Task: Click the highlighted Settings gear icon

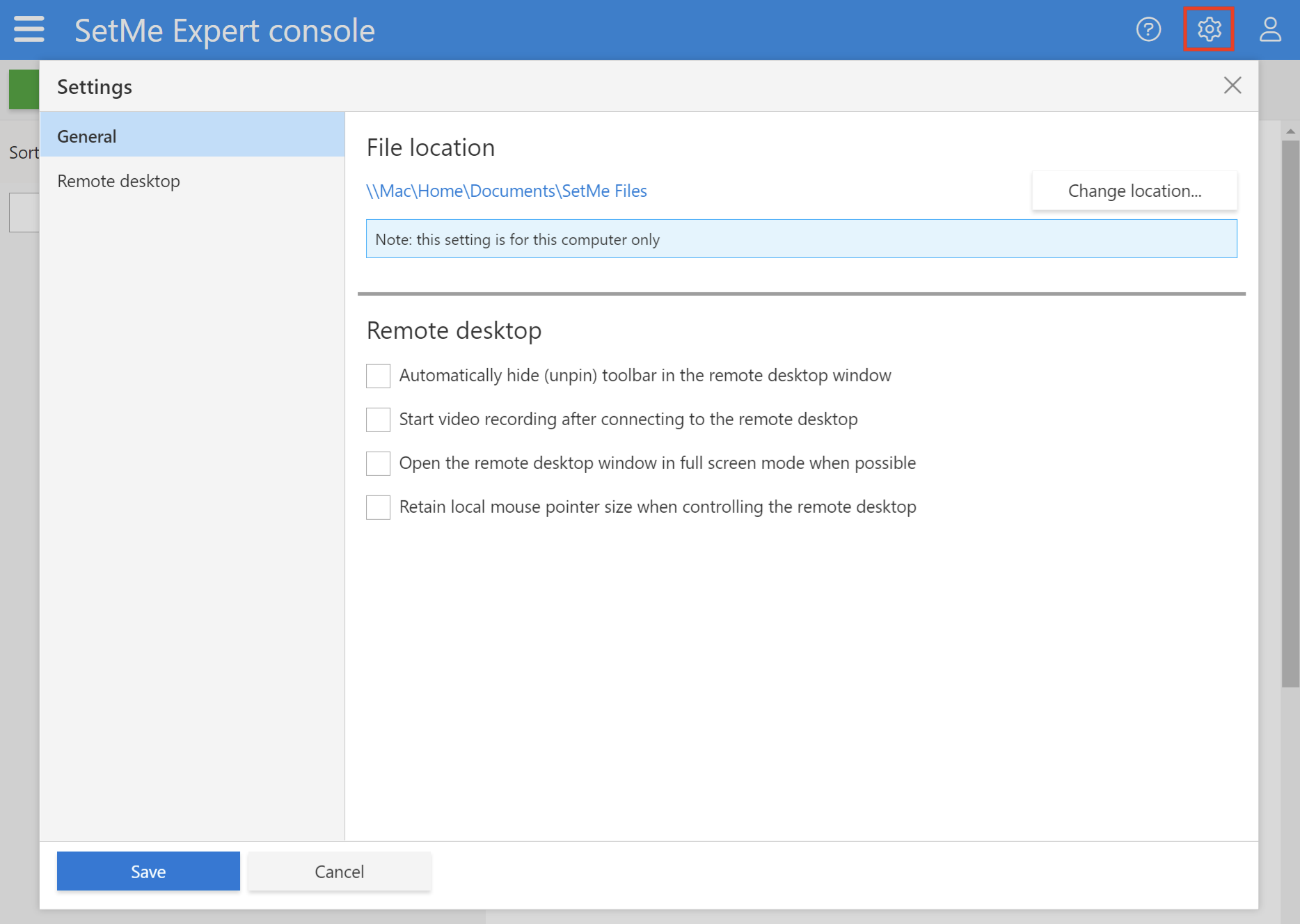Action: (1210, 29)
